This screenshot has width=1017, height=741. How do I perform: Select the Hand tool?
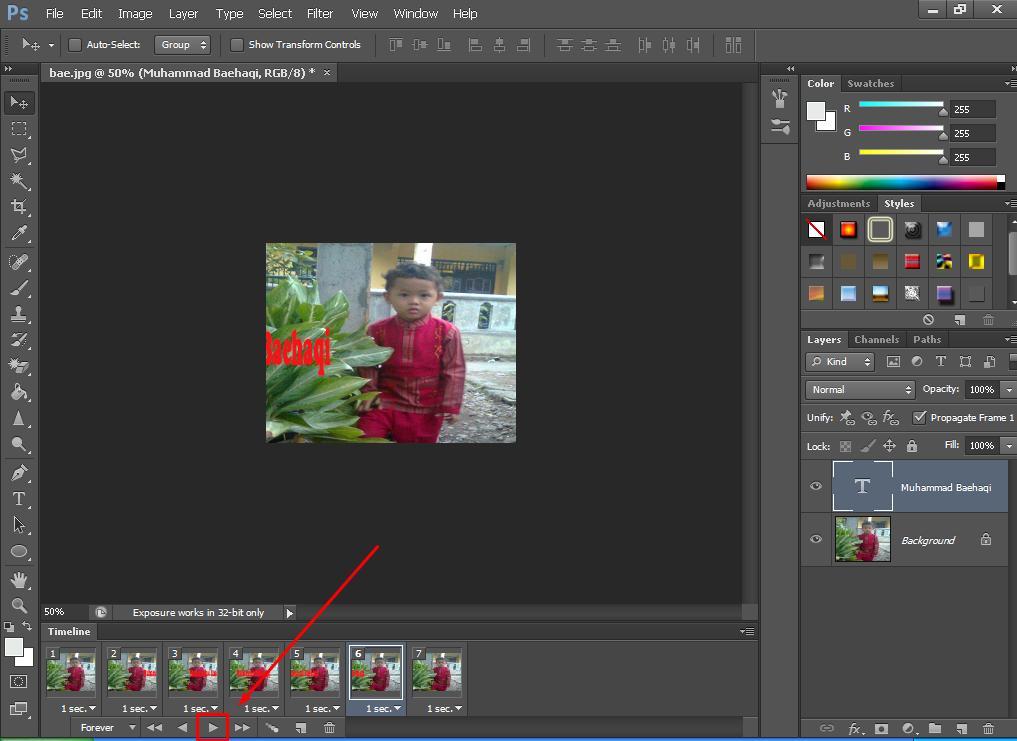coord(18,579)
